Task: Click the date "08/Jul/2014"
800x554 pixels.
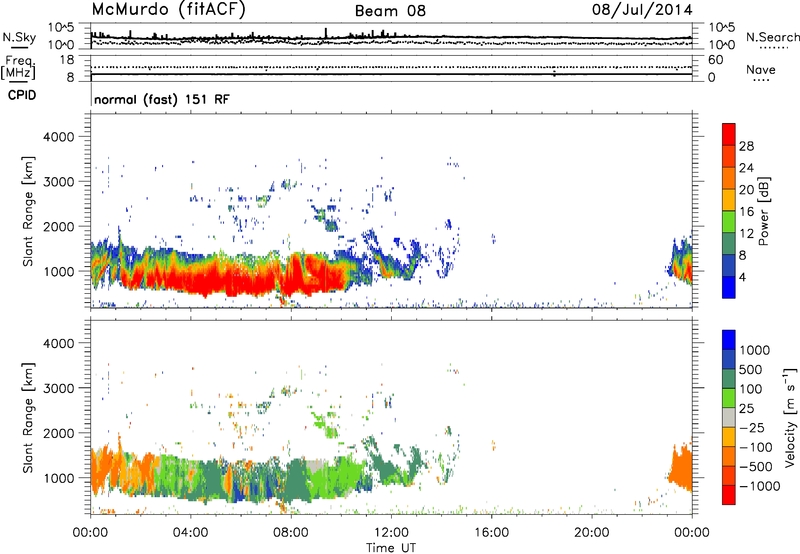Action: coord(642,10)
